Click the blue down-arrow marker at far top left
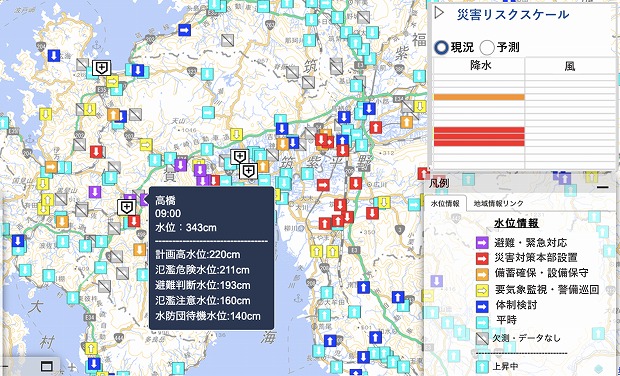 click(54, 56)
